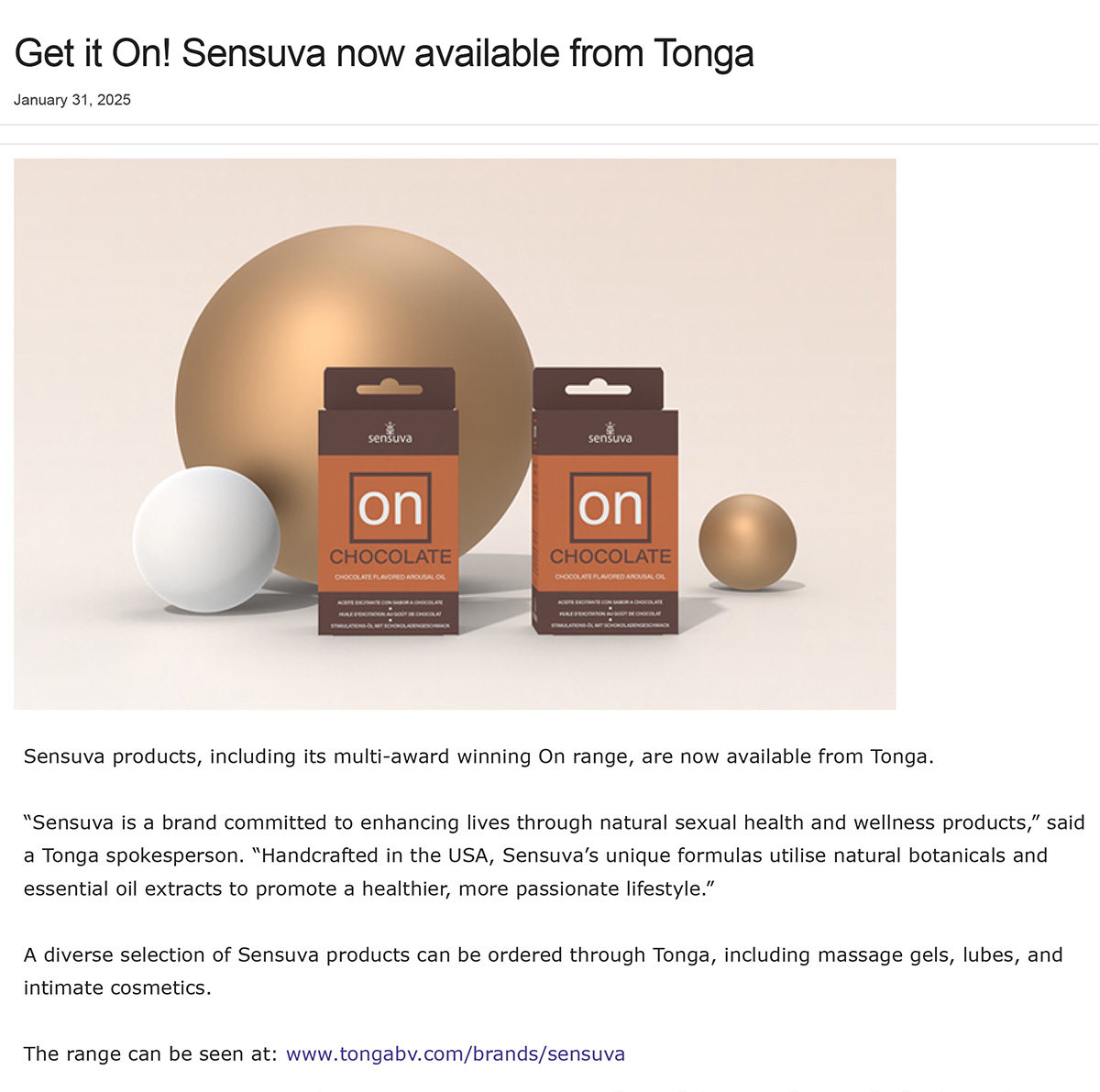Click the Sensuva logo on the left box
The image size is (1100, 1092).
(390, 434)
